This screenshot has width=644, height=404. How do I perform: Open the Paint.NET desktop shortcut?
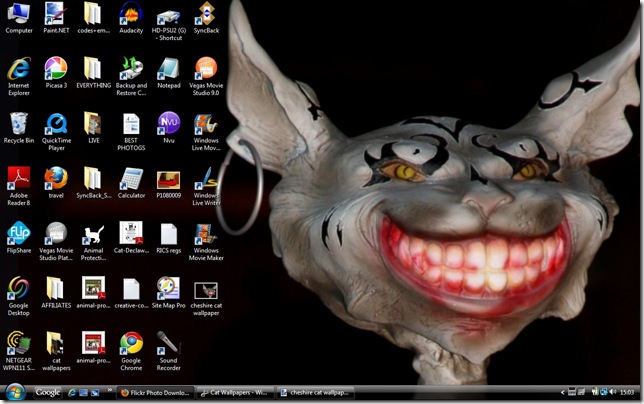click(56, 14)
